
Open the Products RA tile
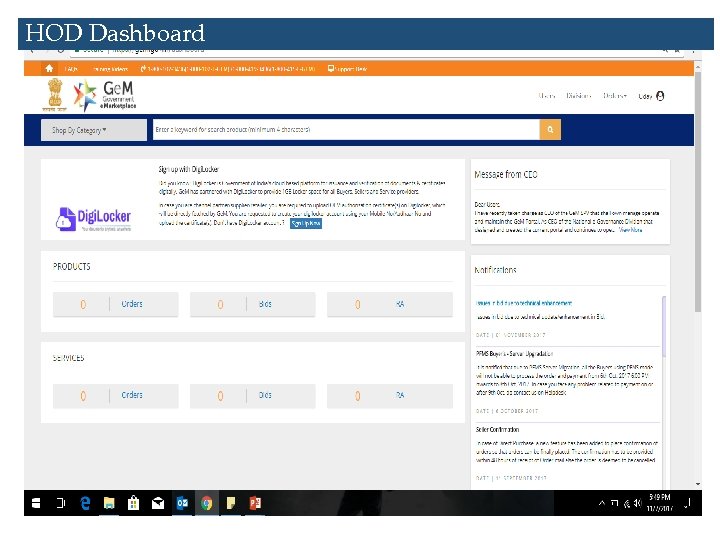[390, 304]
